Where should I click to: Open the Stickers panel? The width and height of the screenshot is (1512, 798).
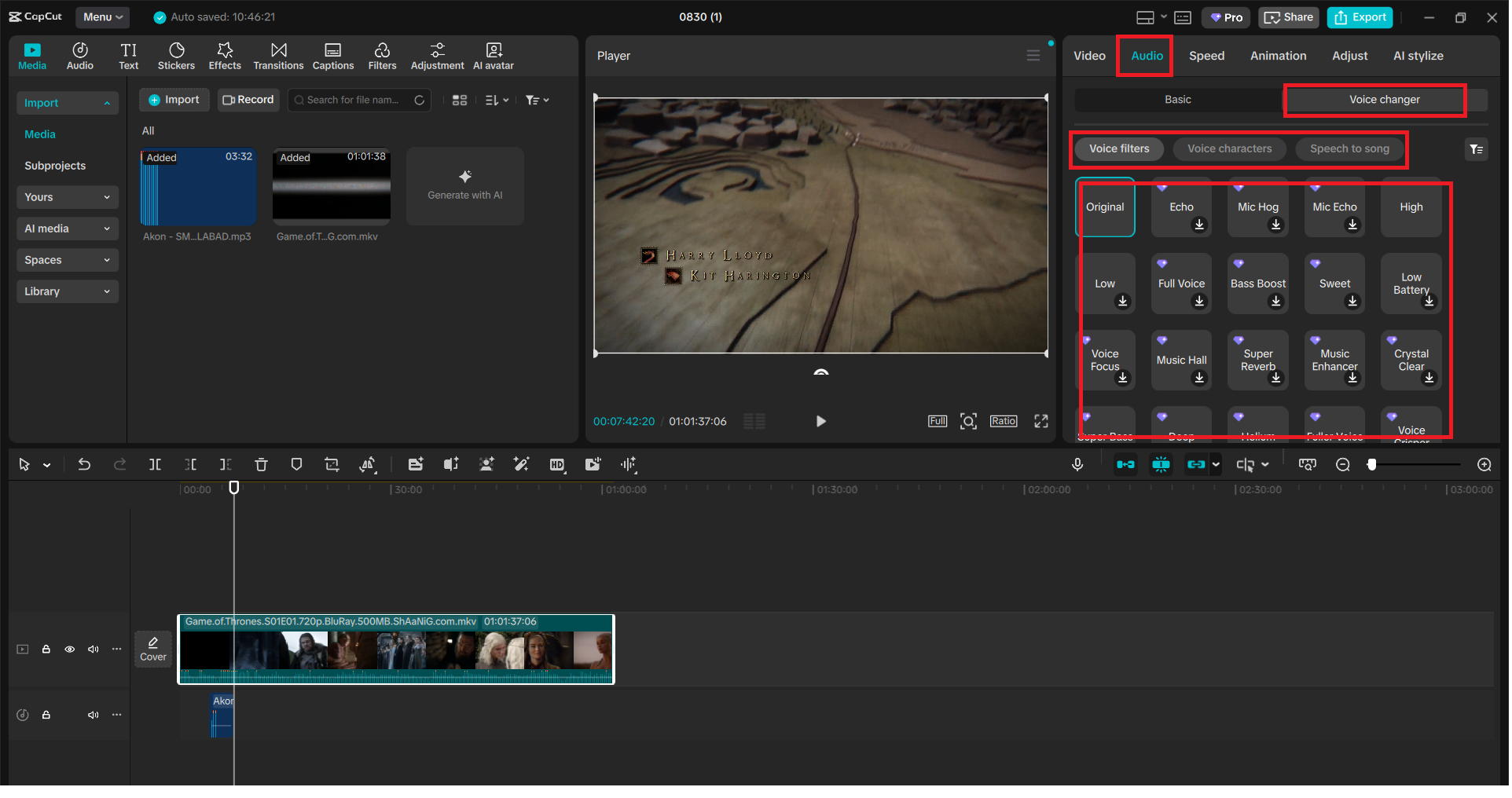point(176,57)
